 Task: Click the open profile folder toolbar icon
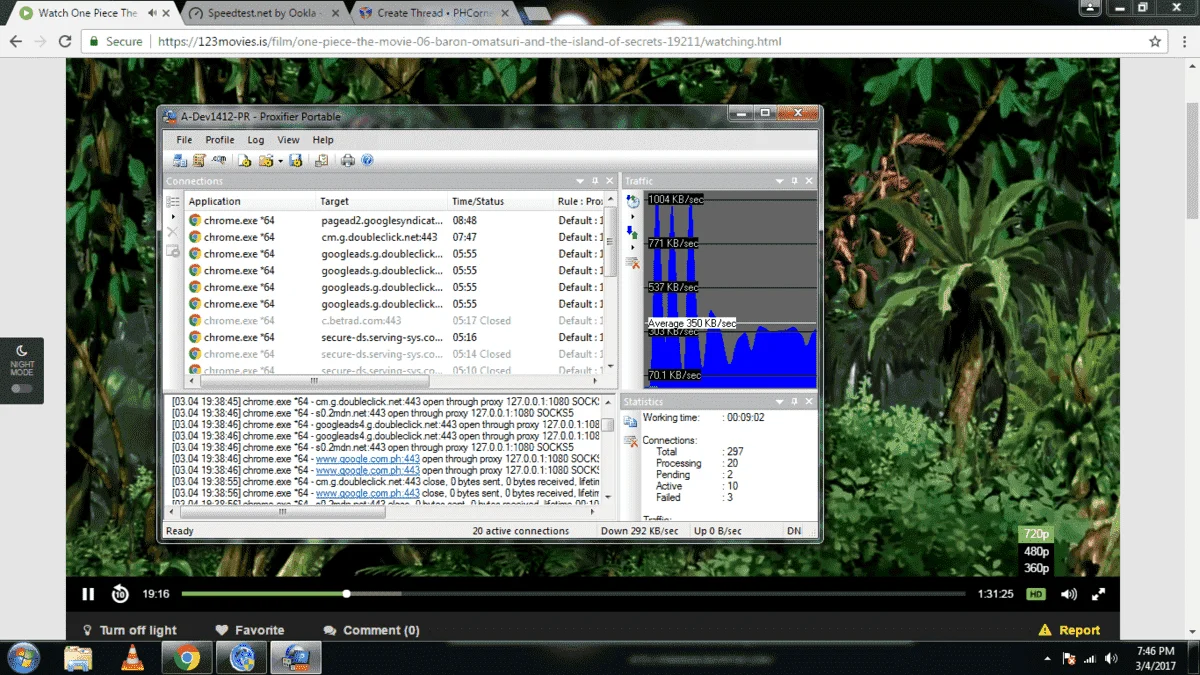[266, 160]
